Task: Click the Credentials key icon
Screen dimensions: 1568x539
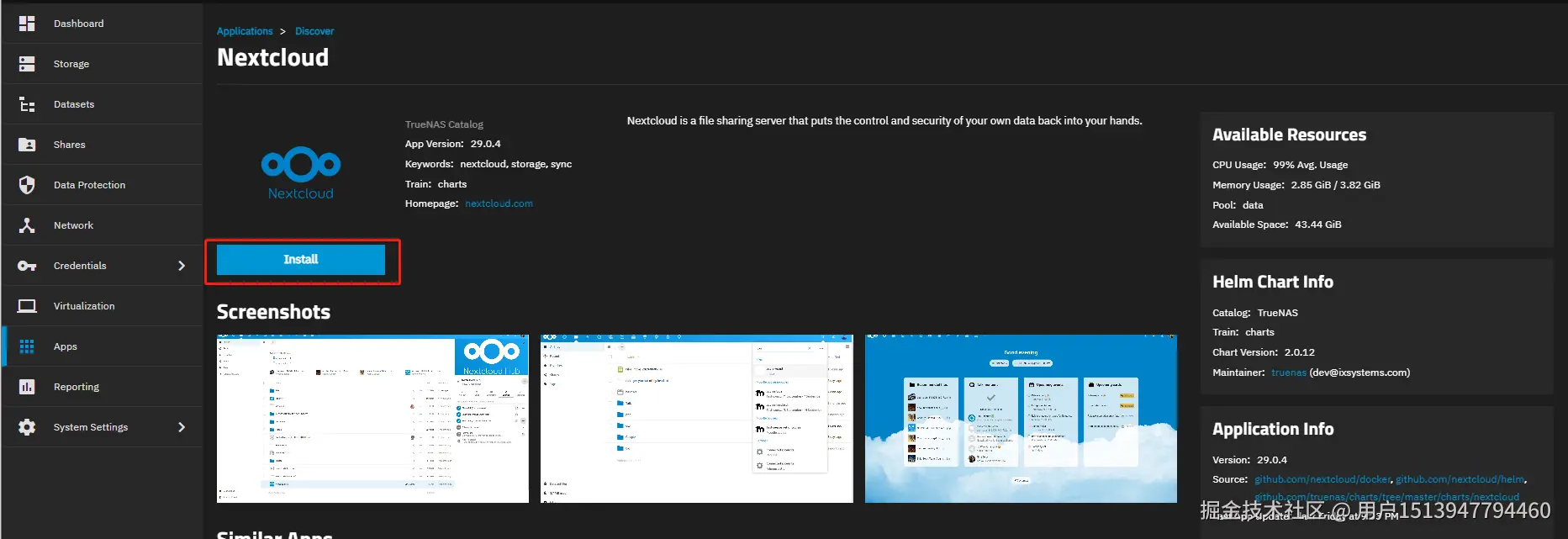Action: point(27,266)
